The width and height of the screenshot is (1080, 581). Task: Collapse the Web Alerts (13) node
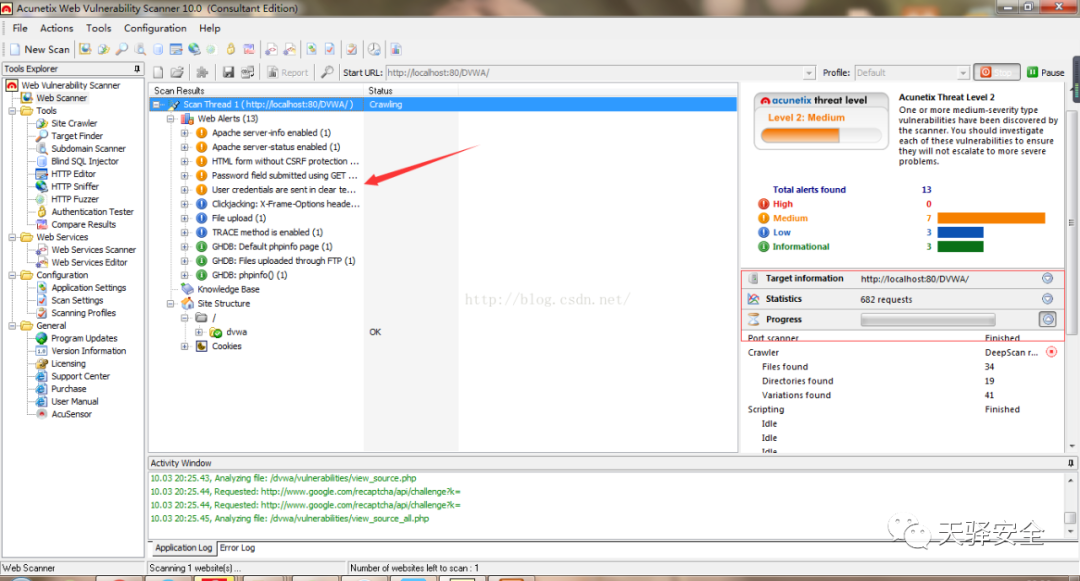(171, 119)
